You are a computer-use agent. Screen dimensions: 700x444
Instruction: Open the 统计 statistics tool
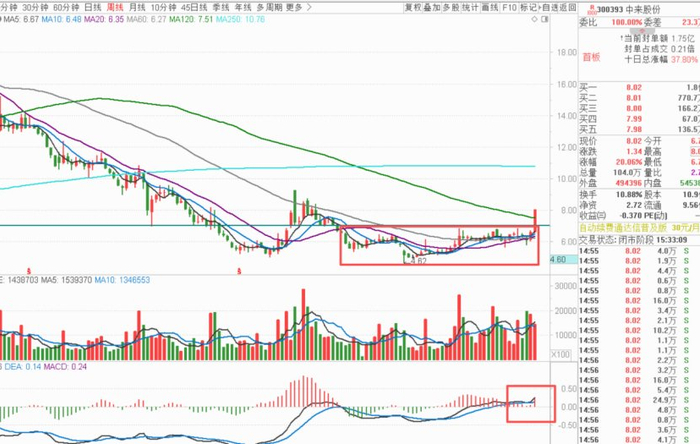471,7
